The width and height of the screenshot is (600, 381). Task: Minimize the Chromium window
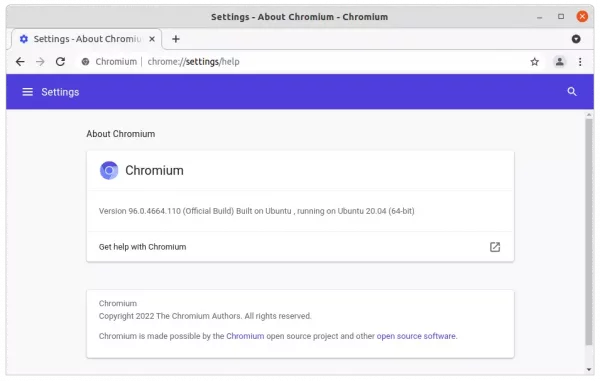pos(540,17)
